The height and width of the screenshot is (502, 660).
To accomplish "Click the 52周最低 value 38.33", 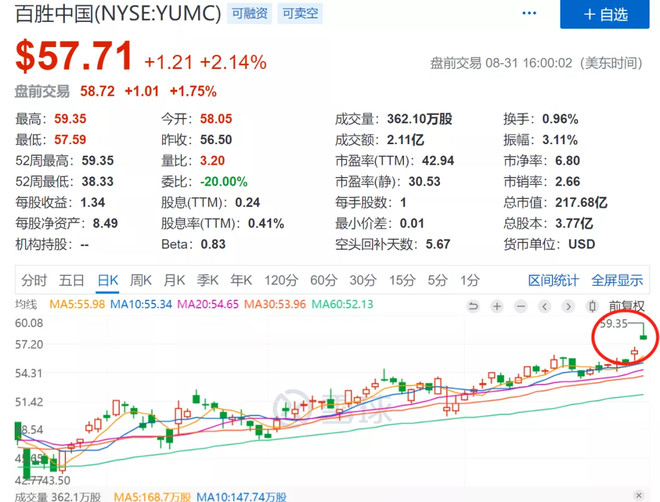I will click(98, 182).
